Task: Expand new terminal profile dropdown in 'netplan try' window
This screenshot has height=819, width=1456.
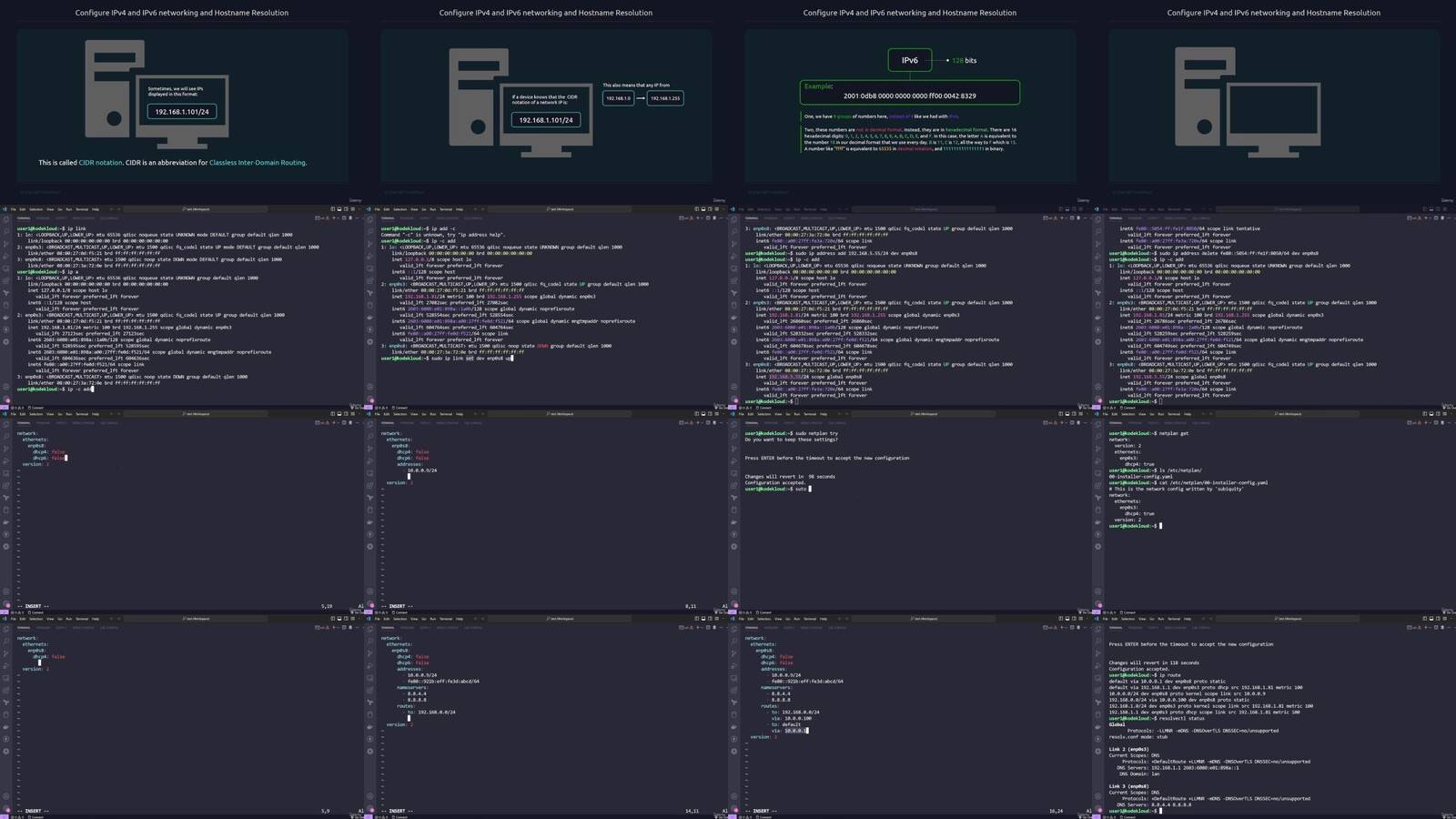Action: coord(1067,422)
